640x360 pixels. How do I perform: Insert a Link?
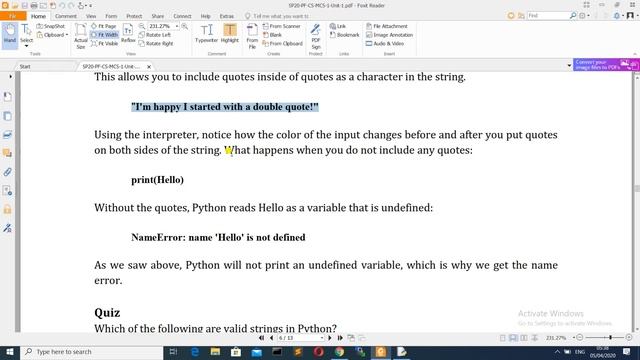coord(338,26)
